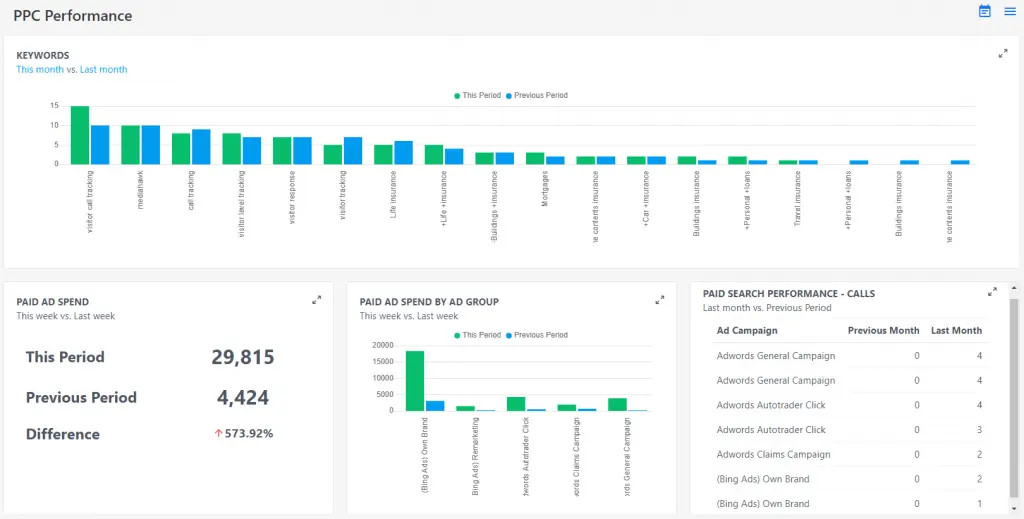Click the PPC Performance page title
Screen dimensions: 1024x519
(72, 16)
